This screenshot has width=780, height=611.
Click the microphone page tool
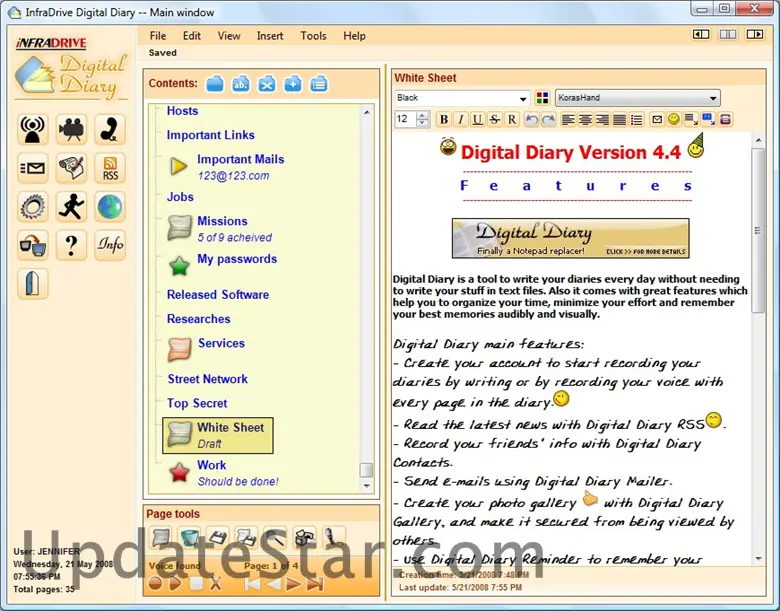point(332,537)
